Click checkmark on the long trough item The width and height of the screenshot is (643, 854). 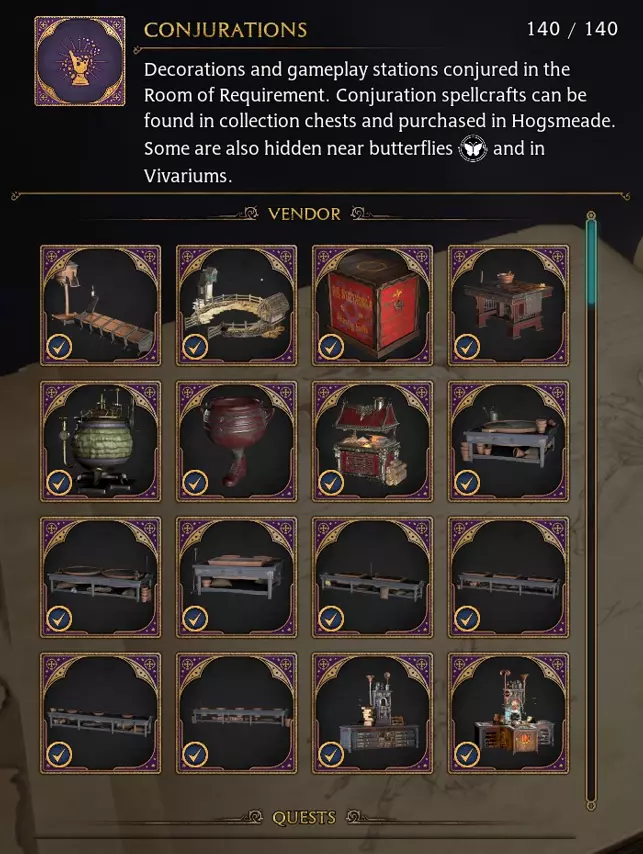59,347
